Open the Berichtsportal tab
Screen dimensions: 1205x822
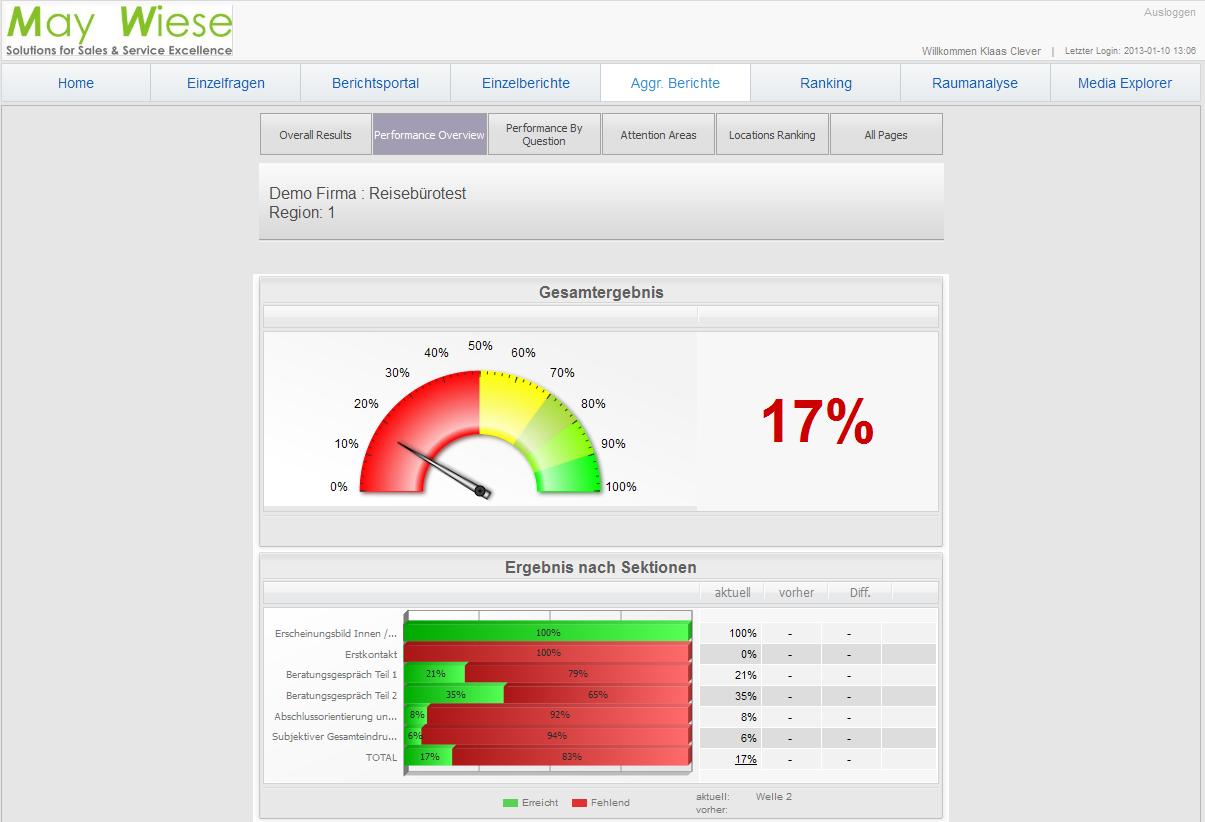pos(376,83)
